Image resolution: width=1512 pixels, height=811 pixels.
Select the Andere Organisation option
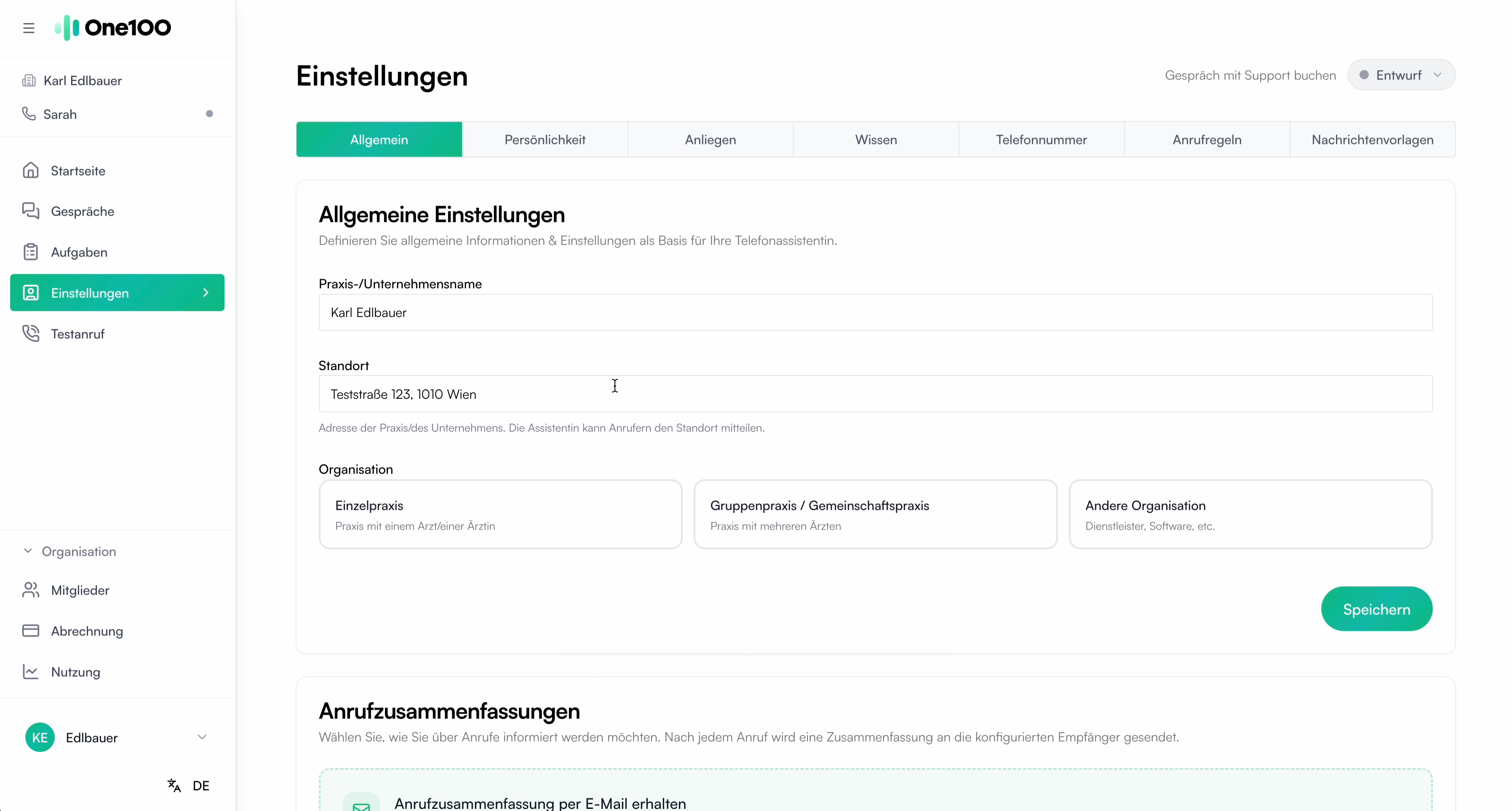pyautogui.click(x=1250, y=514)
